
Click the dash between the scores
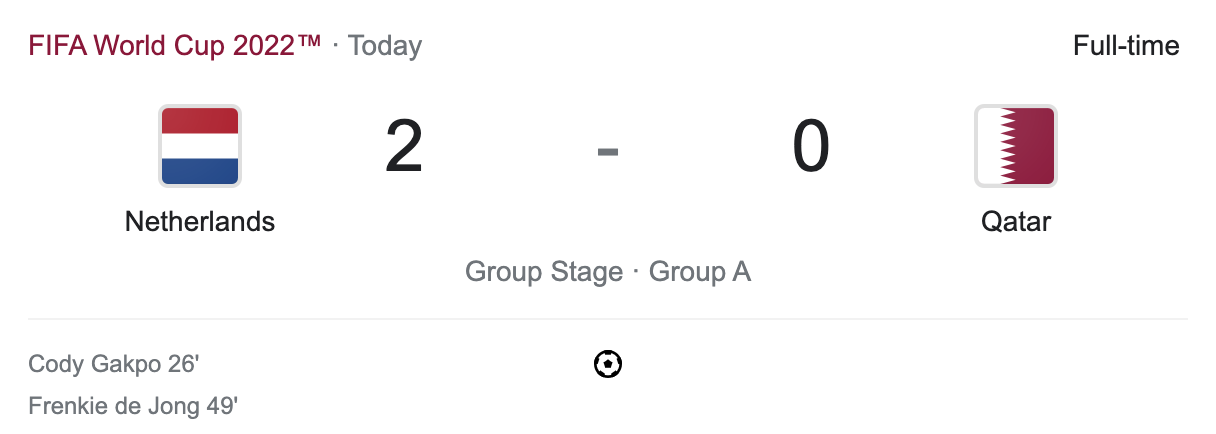click(608, 151)
